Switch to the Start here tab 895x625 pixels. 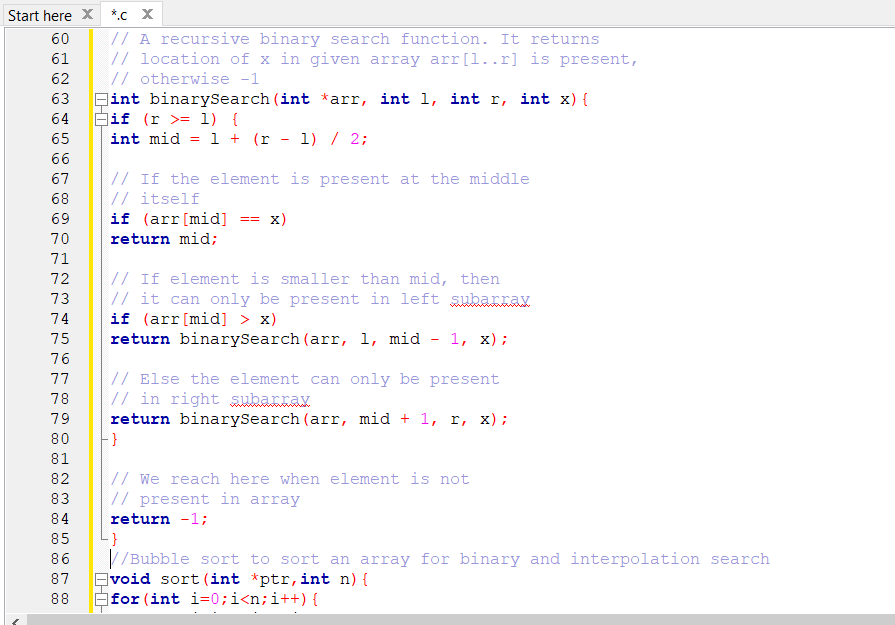coord(40,14)
